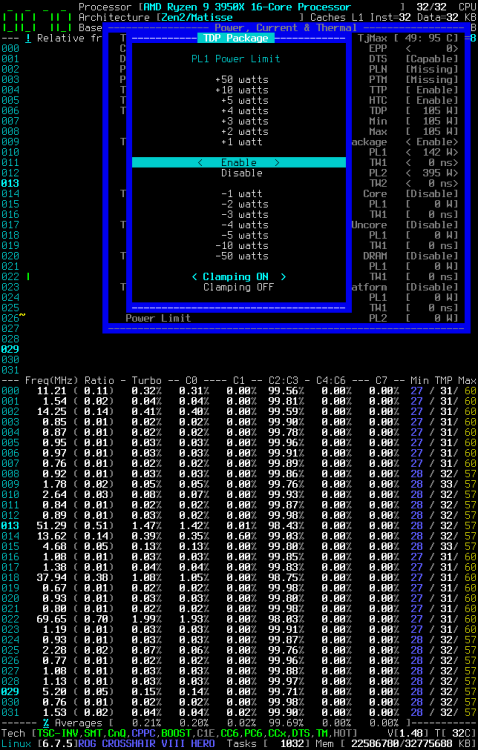Click the TjMax temperature value
This screenshot has width=478, height=750.
(x=426, y=38)
